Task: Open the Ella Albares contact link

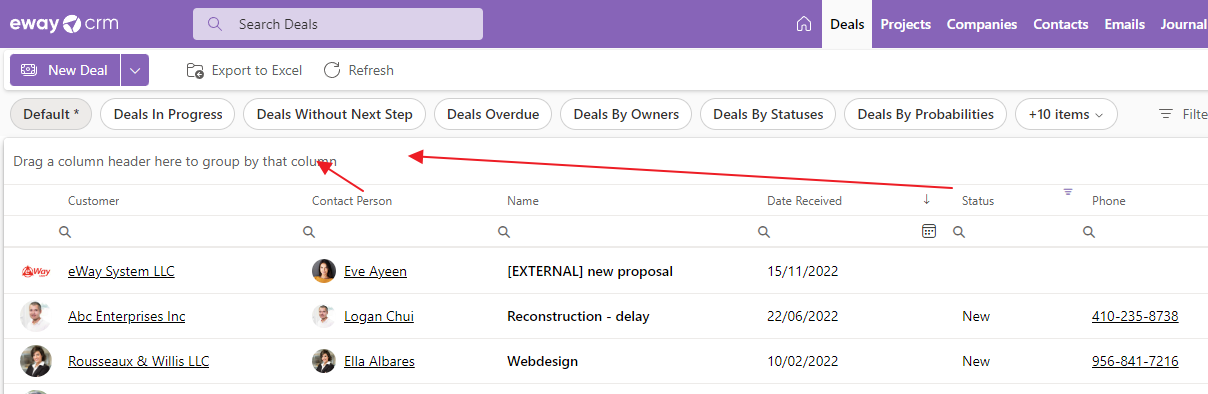Action: [x=379, y=361]
